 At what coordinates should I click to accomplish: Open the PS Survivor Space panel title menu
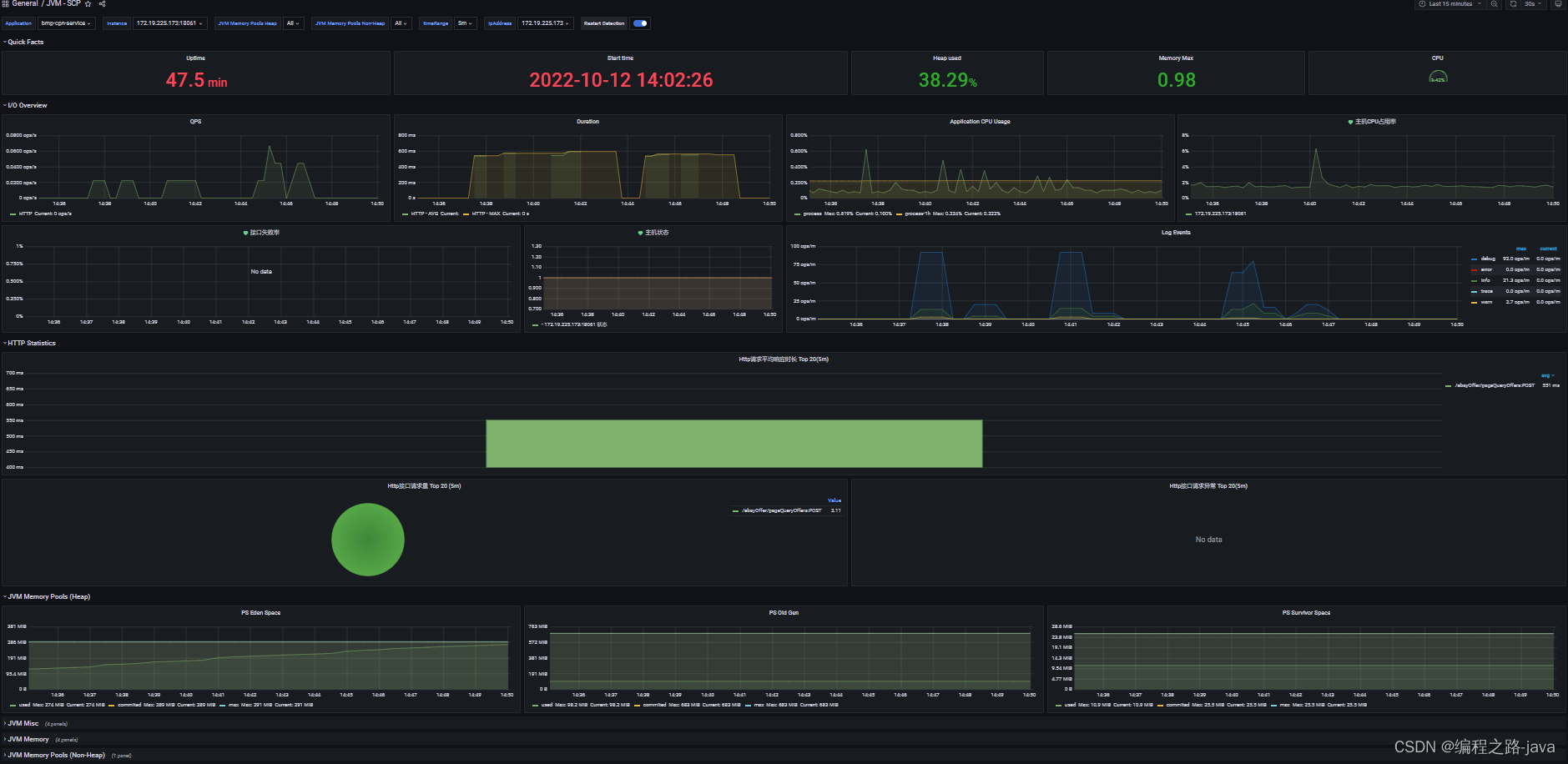pos(1306,613)
